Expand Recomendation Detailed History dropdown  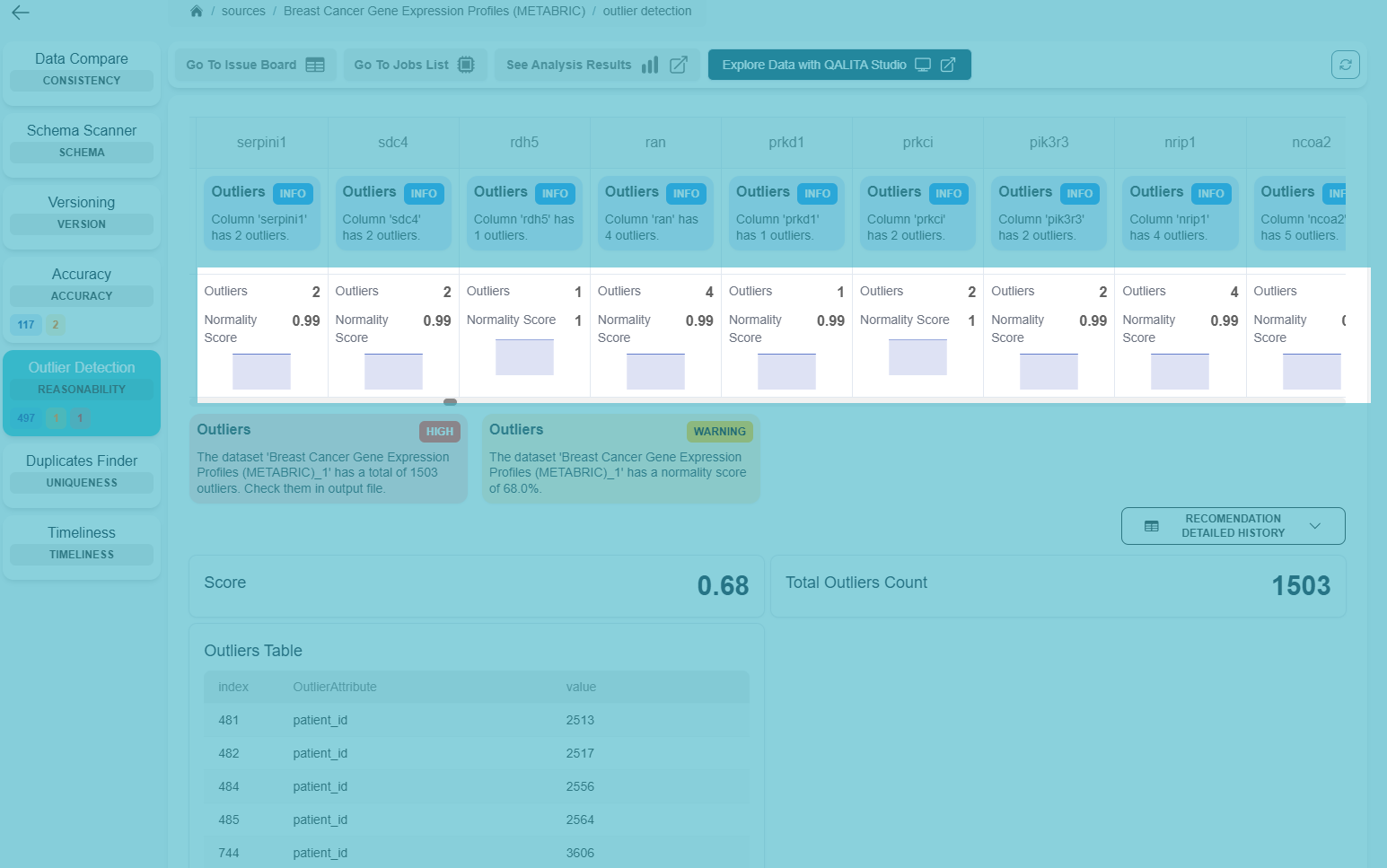(x=1232, y=526)
